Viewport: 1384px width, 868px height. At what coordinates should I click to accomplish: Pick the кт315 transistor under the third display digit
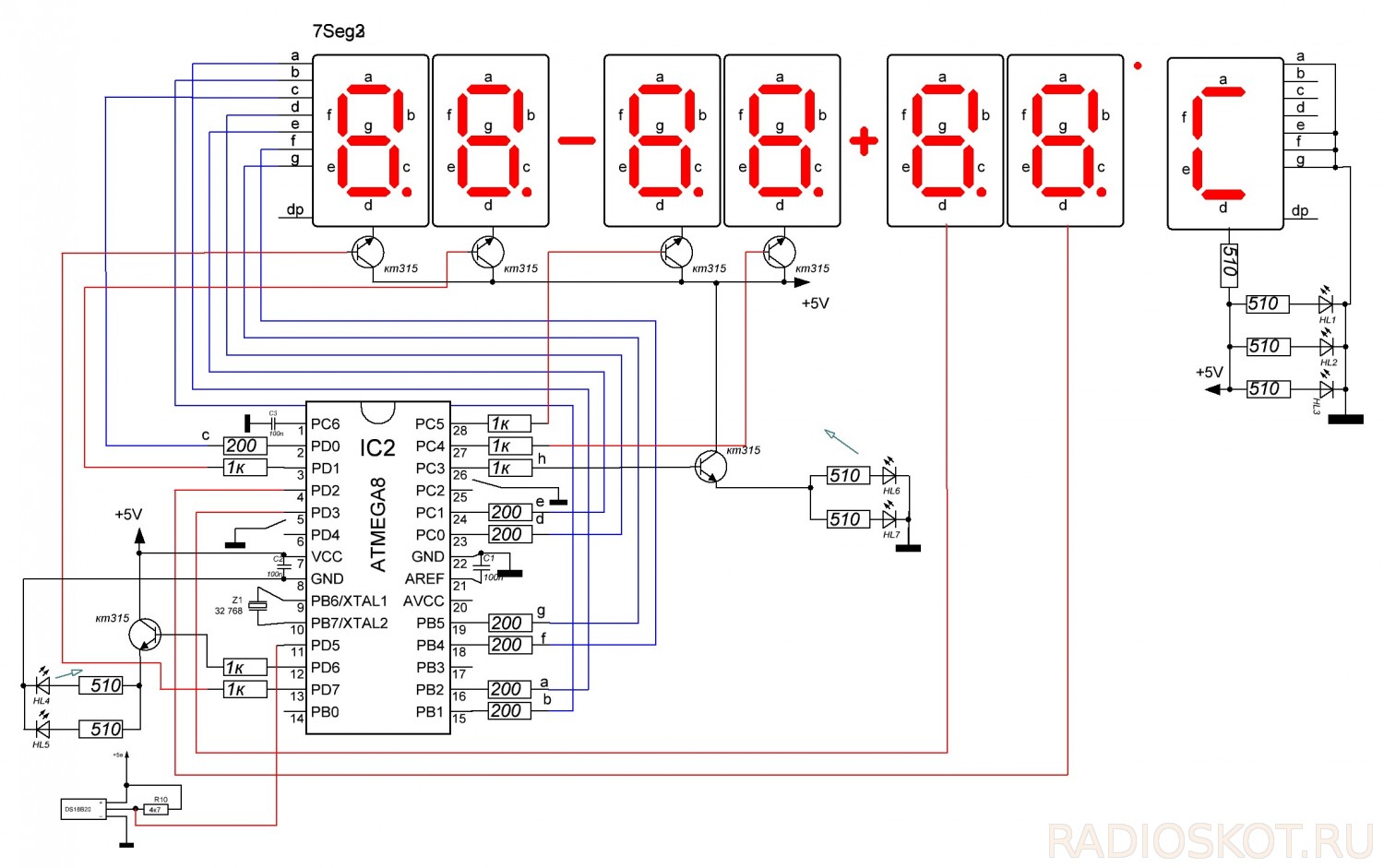[x=676, y=252]
